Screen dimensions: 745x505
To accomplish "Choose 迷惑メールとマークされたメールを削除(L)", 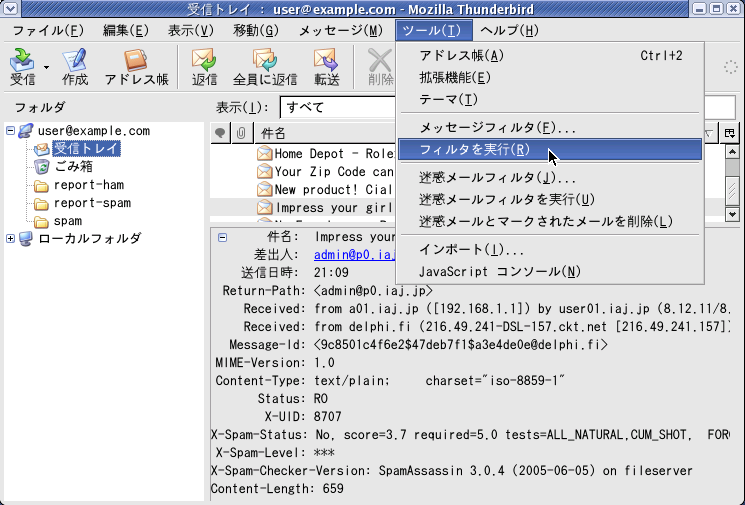I will point(550,221).
